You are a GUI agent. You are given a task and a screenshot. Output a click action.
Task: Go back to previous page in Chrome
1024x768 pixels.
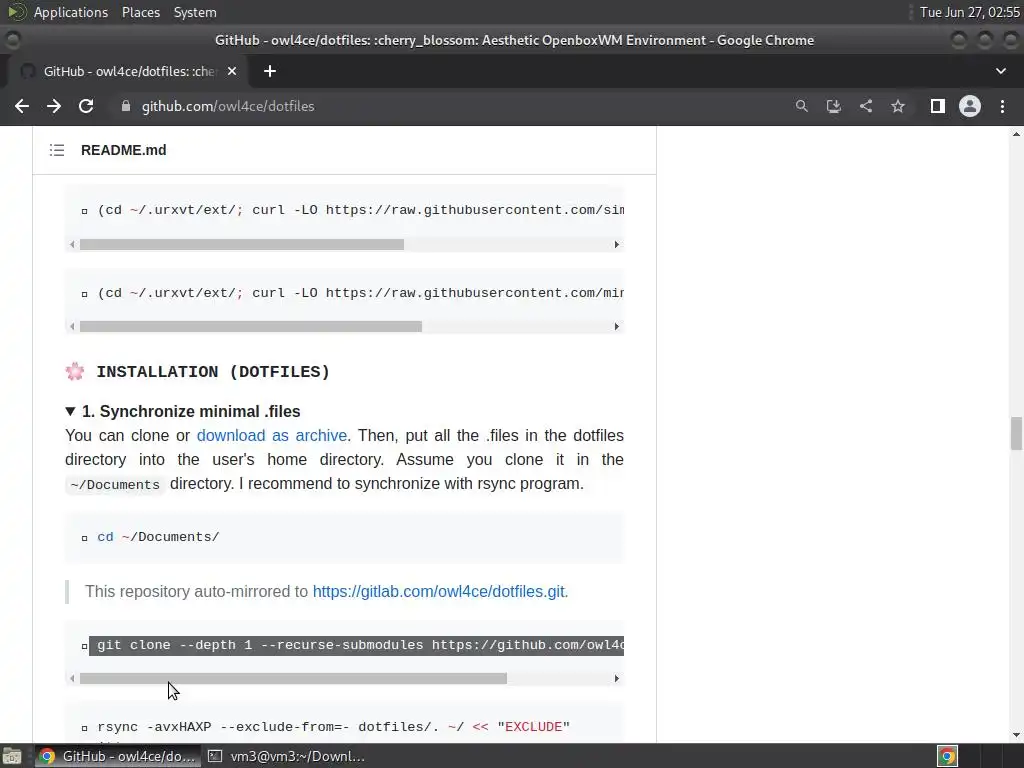[x=22, y=106]
